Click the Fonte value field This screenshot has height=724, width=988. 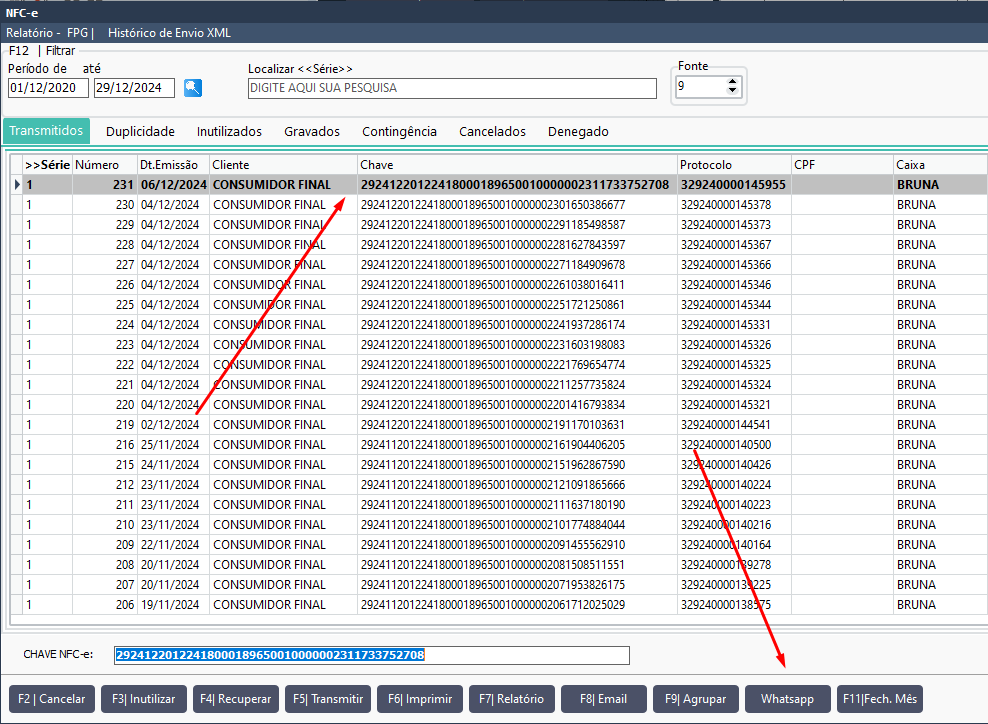700,86
